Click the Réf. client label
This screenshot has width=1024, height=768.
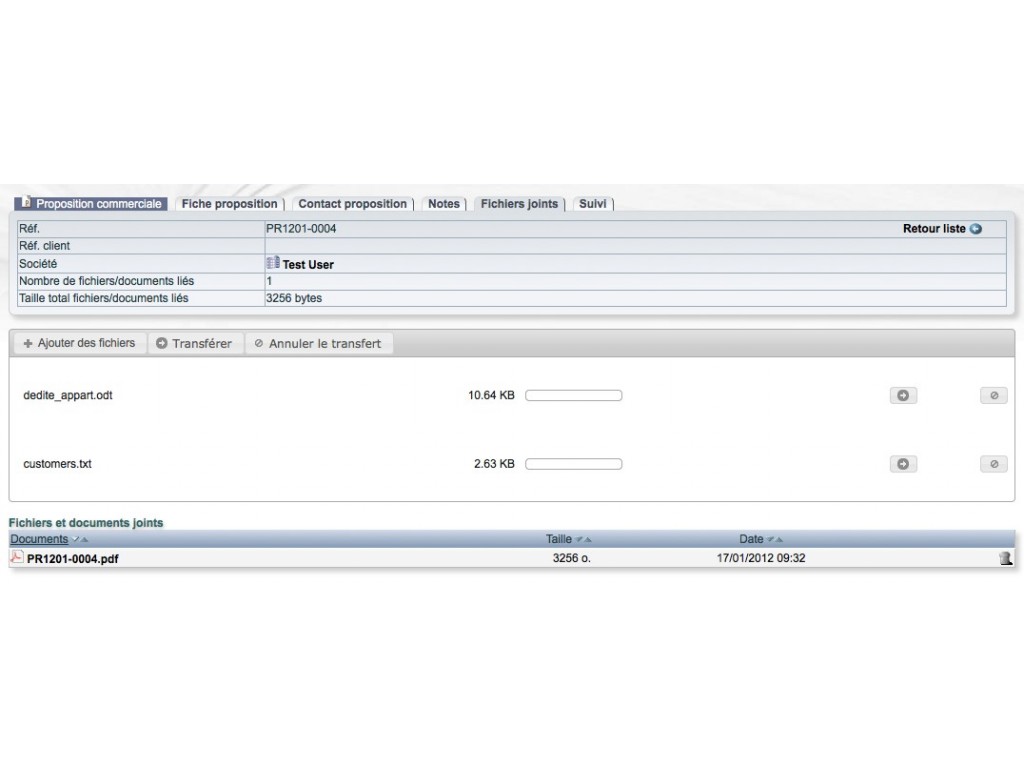[x=44, y=246]
